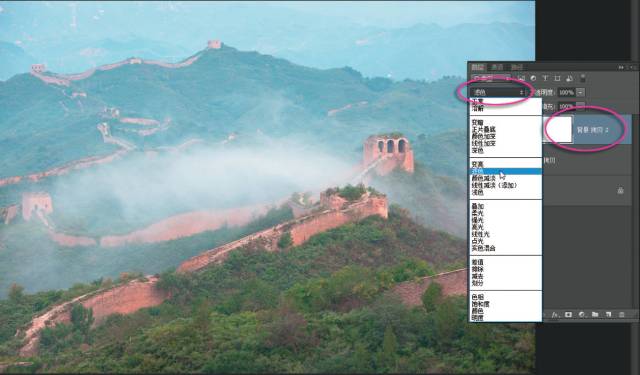Select the 背景 拷贝 2 layer thumbnail
Screen dimensions: 640x375
click(x=558, y=129)
